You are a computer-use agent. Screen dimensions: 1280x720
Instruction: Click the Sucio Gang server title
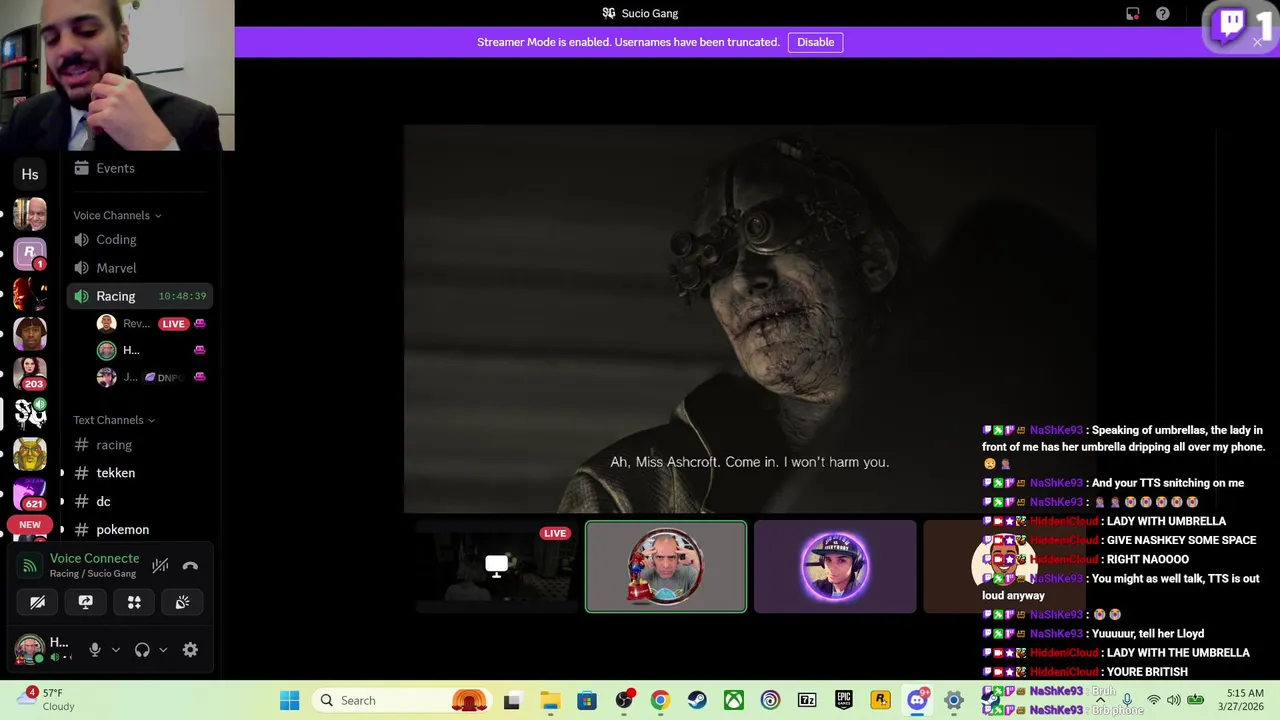click(x=640, y=14)
